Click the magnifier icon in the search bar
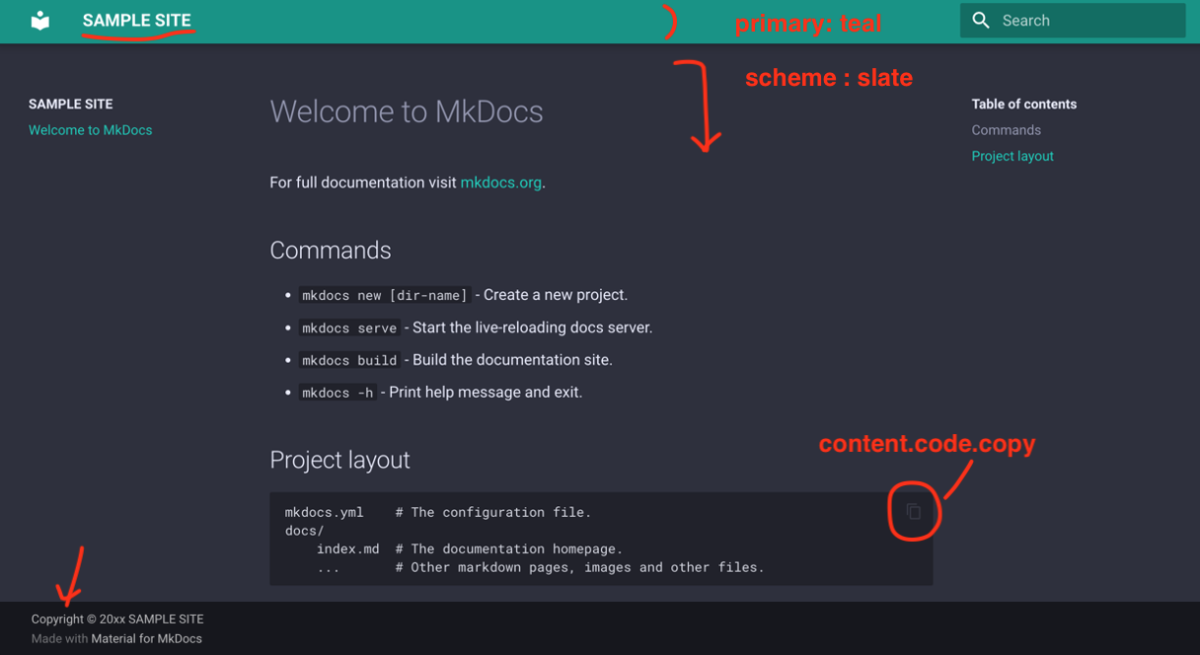Image resolution: width=1200 pixels, height=655 pixels. 981,20
